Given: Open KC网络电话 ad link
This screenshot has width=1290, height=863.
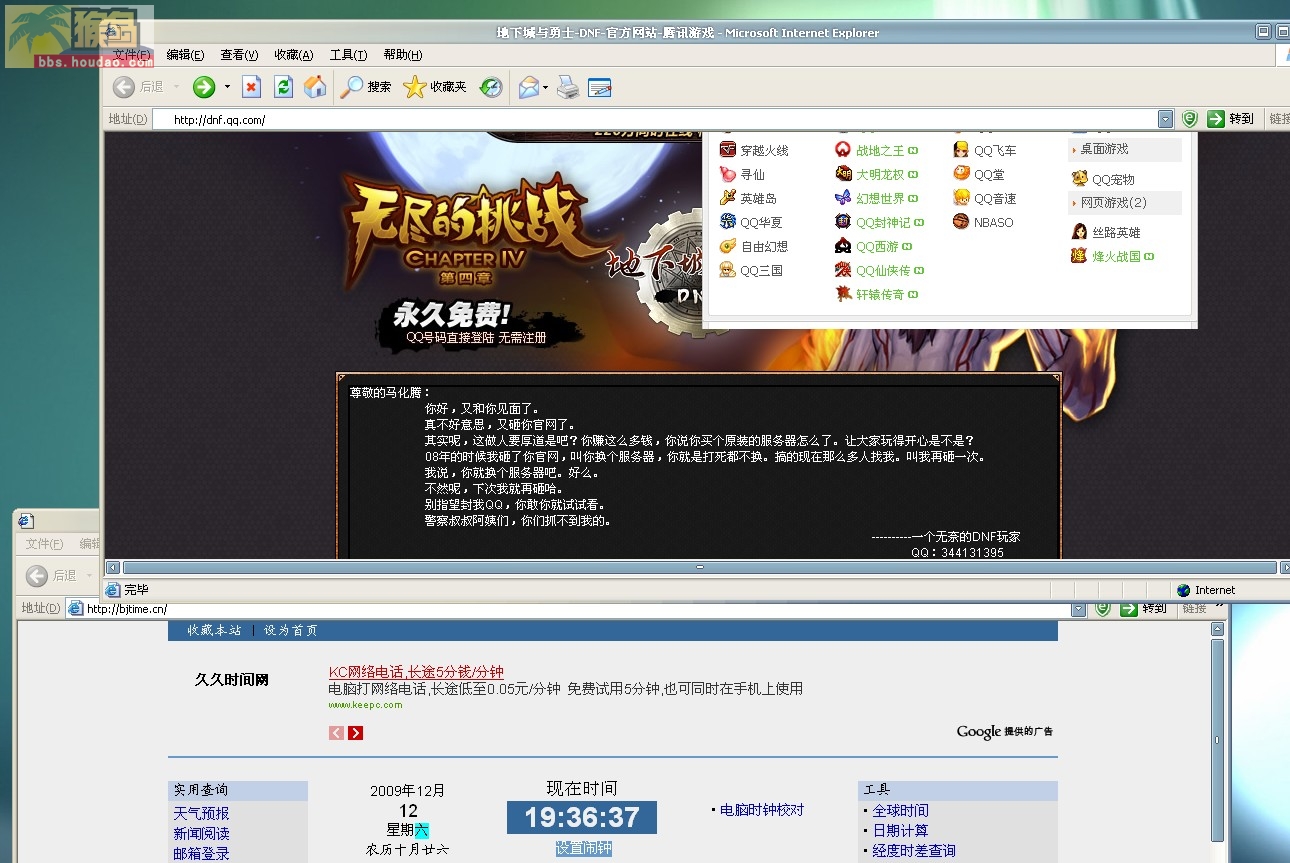Looking at the screenshot, I should tap(416, 672).
